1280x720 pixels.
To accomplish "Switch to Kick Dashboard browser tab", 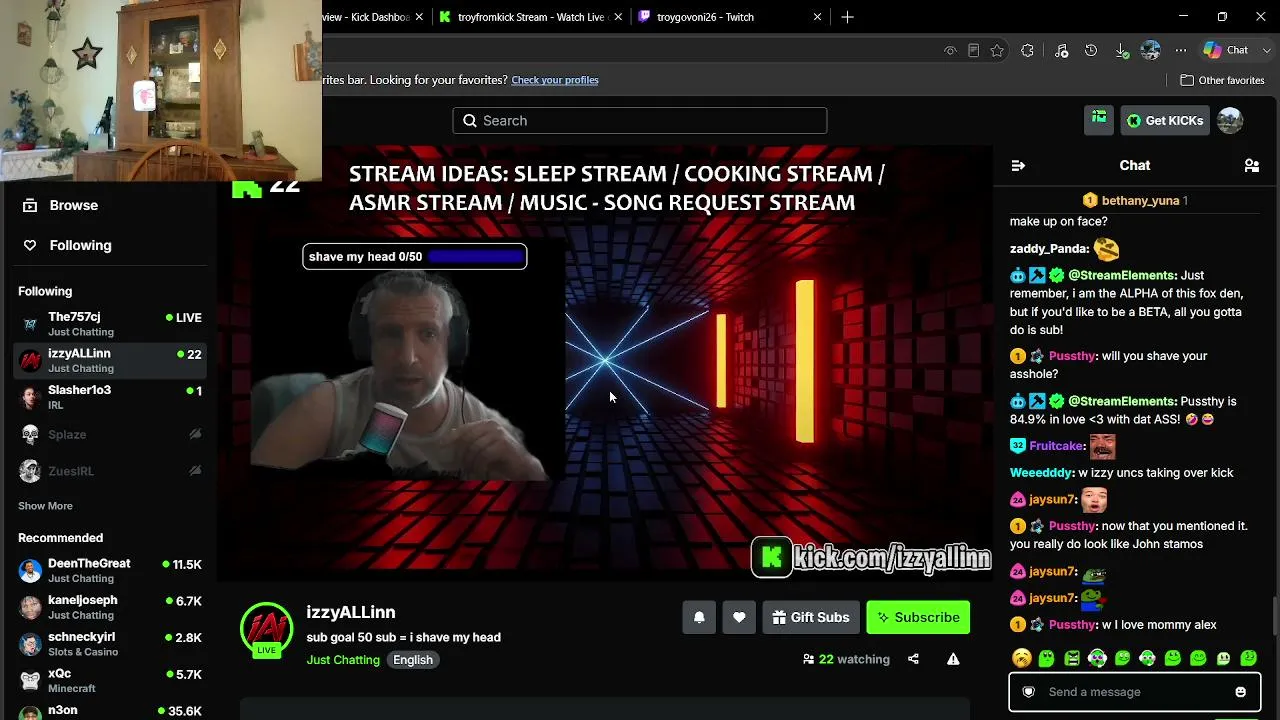I will [366, 17].
